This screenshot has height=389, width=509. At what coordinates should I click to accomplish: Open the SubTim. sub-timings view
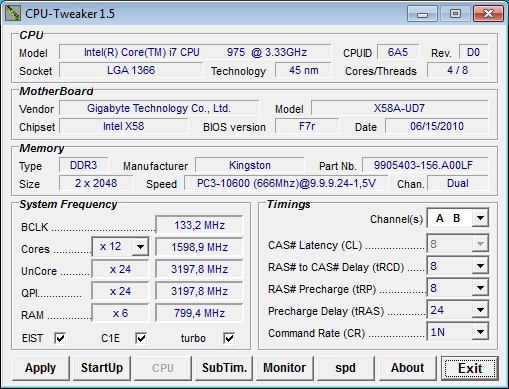click(x=224, y=368)
